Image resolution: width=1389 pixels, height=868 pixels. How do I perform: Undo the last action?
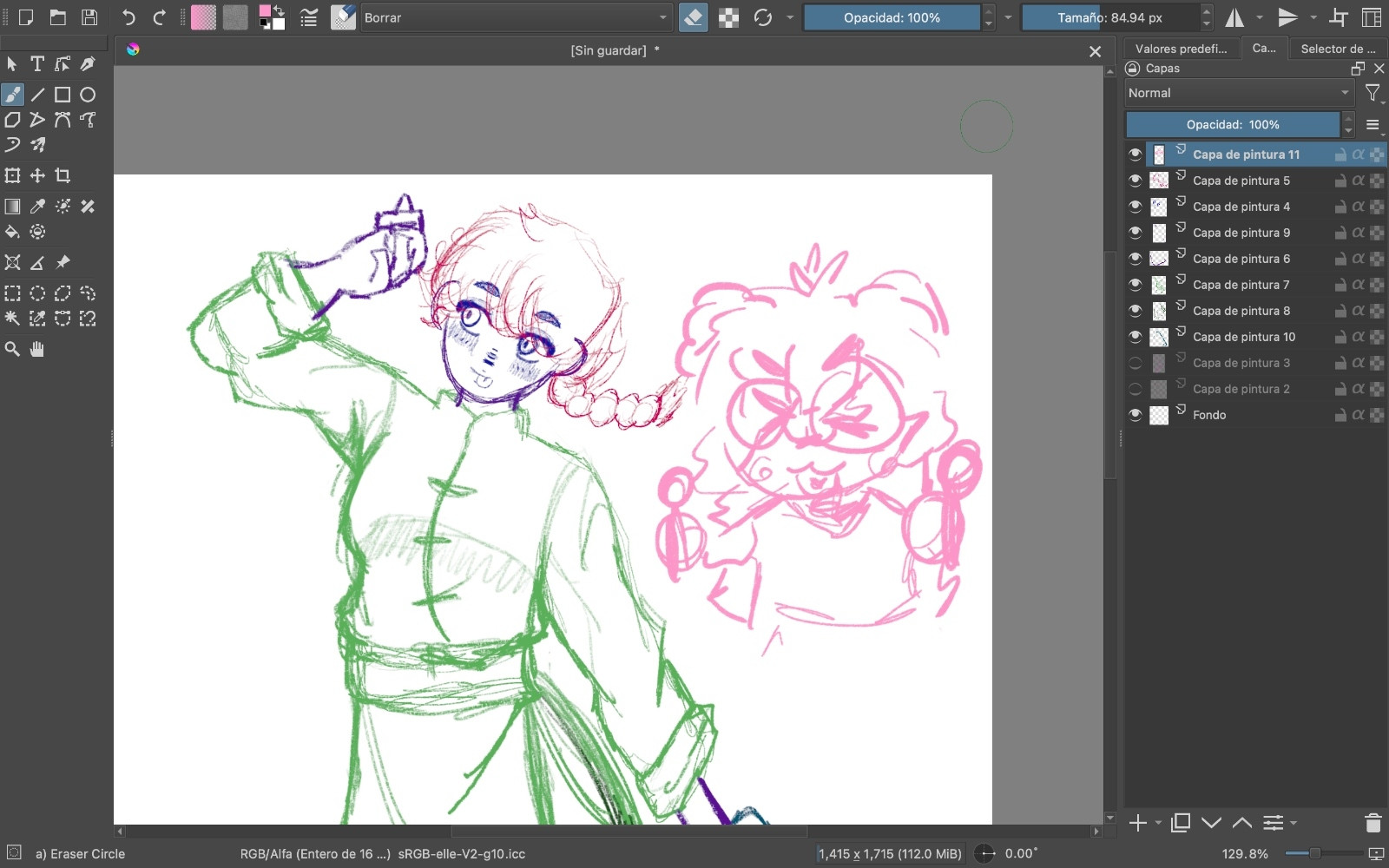point(128,17)
